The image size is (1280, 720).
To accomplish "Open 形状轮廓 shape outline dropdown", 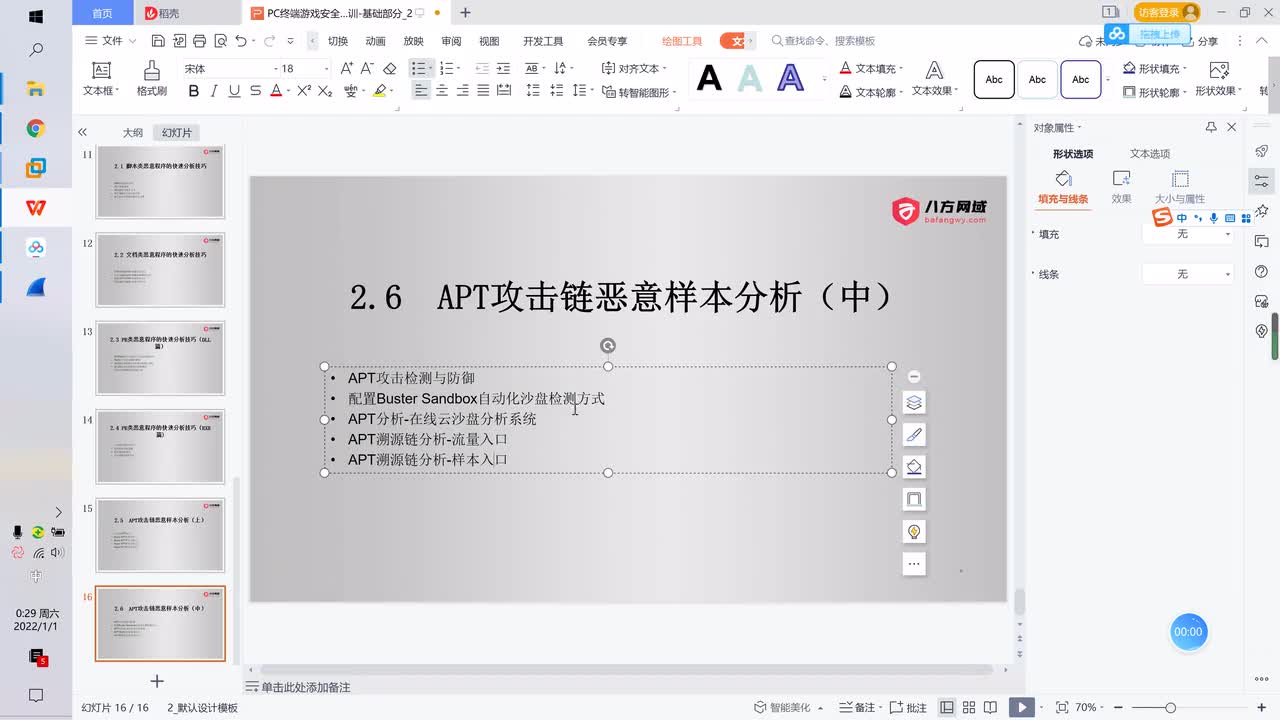I will click(1155, 92).
